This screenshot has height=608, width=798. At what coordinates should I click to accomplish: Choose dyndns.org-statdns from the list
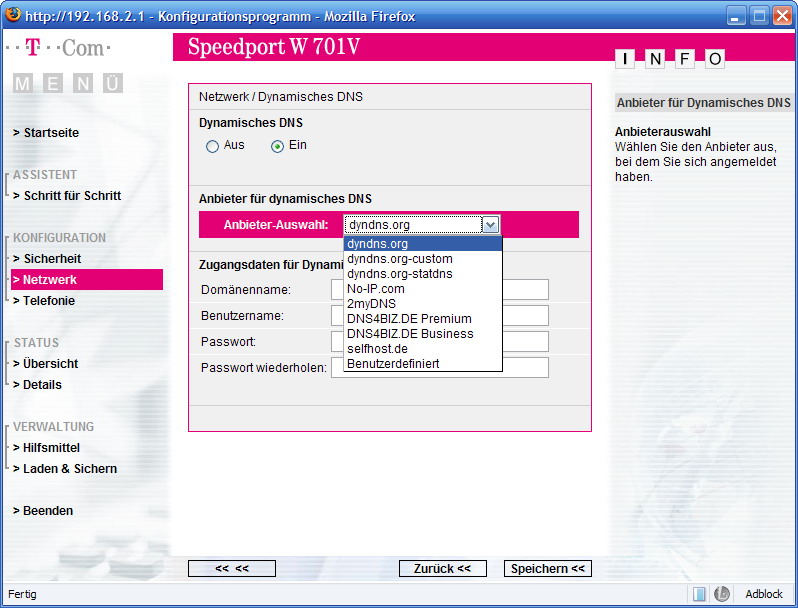tap(423, 274)
